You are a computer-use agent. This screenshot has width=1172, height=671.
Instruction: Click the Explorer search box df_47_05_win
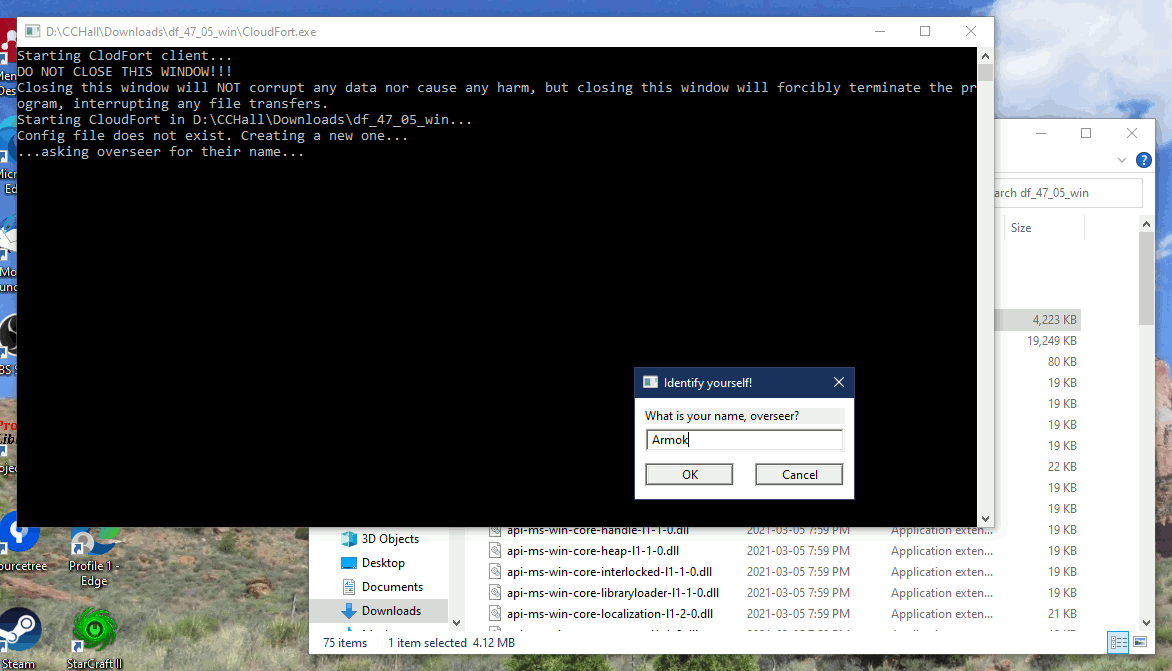click(x=1067, y=193)
